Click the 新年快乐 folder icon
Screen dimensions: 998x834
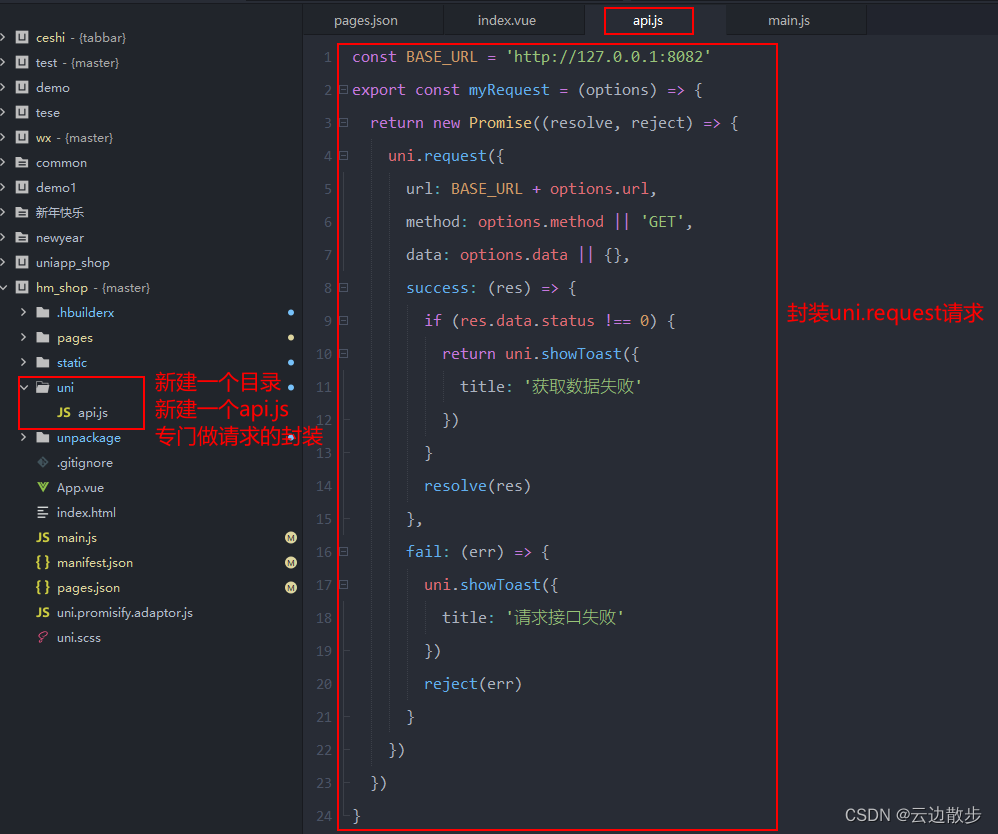pyautogui.click(x=22, y=213)
